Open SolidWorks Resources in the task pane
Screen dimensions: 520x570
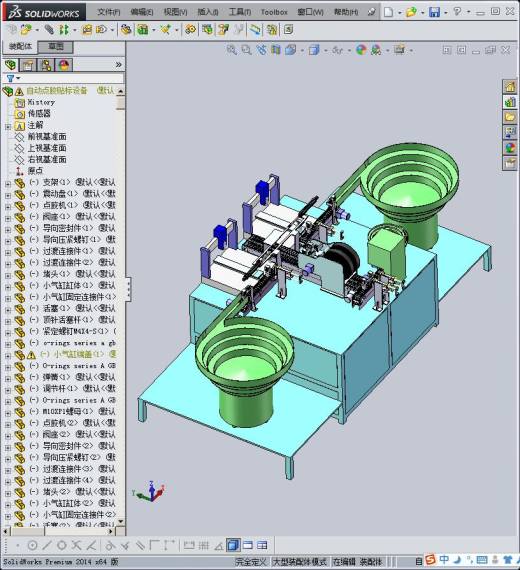click(x=510, y=87)
